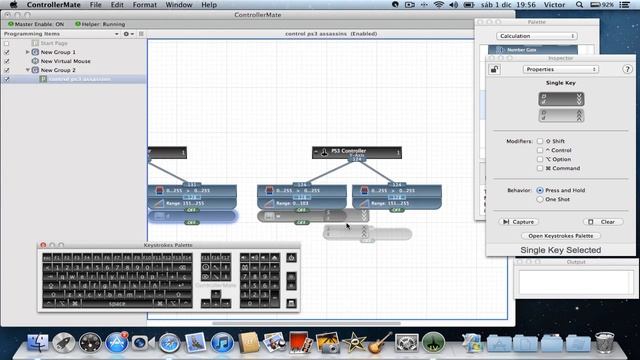The image size is (640, 360).
Task: Click the Inspector help question mark button
Action: click(x=627, y=69)
